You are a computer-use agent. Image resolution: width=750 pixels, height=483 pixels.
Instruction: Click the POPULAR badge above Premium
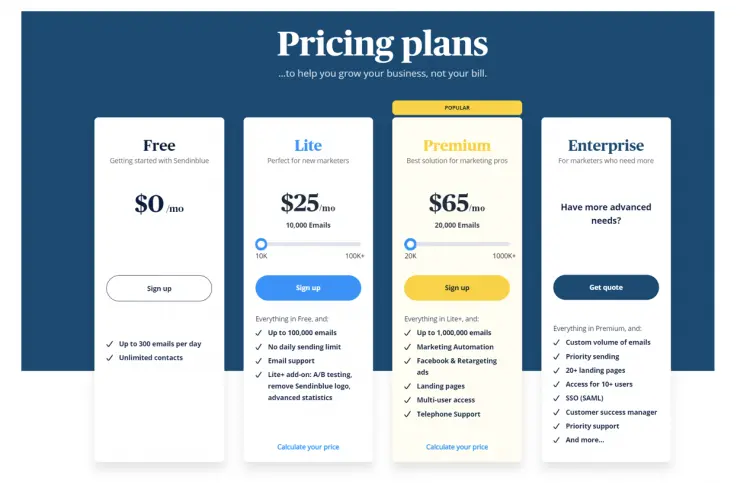pyautogui.click(x=457, y=108)
